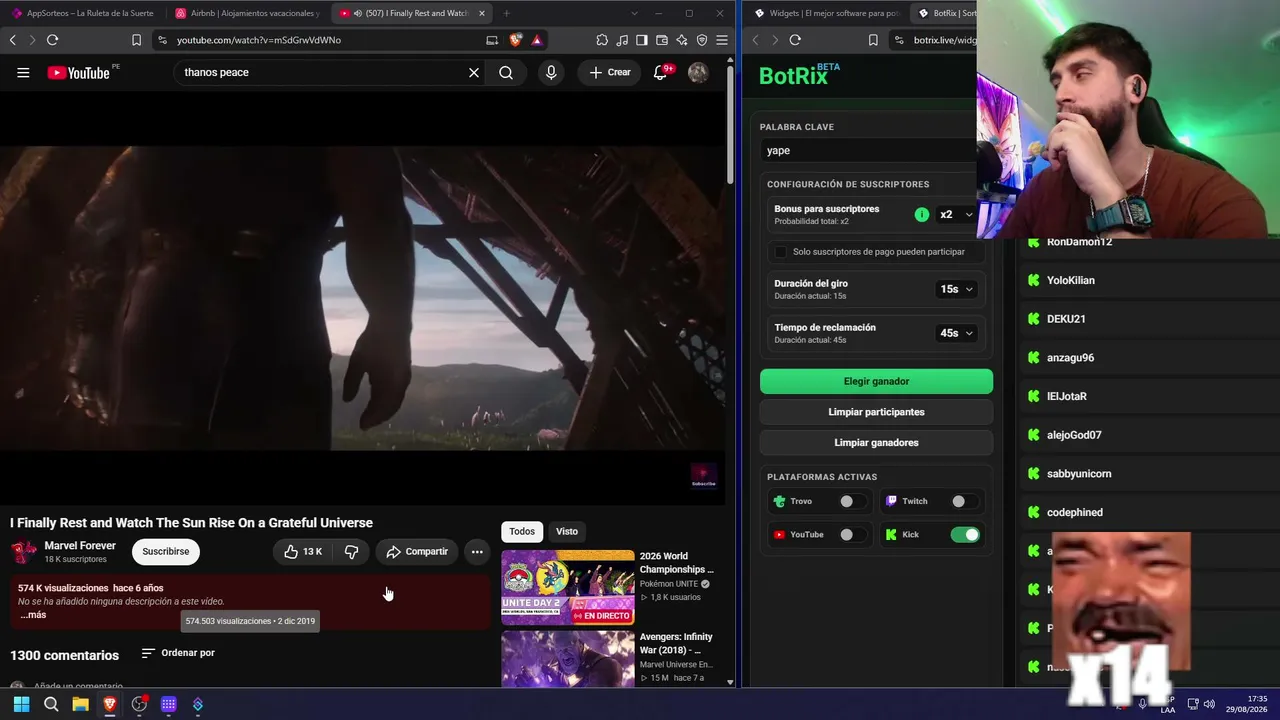Open the YouTube guide hamburger menu
This screenshot has width=1280, height=720.
click(23, 72)
